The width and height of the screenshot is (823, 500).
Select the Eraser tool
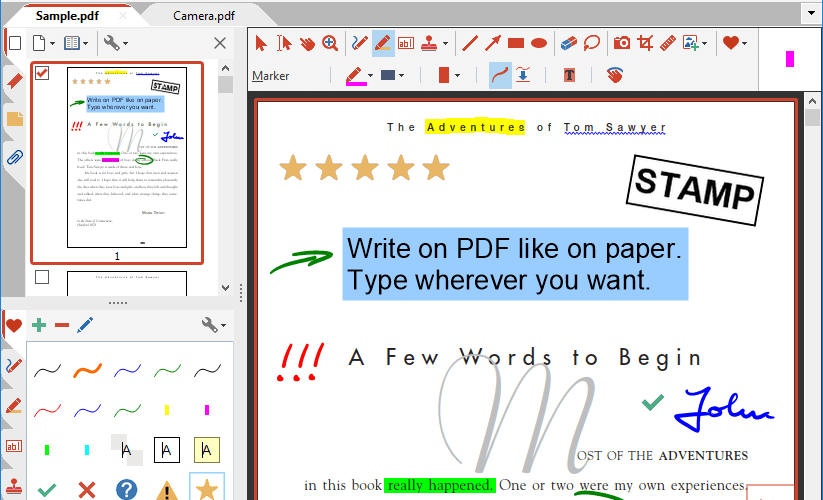pos(568,43)
